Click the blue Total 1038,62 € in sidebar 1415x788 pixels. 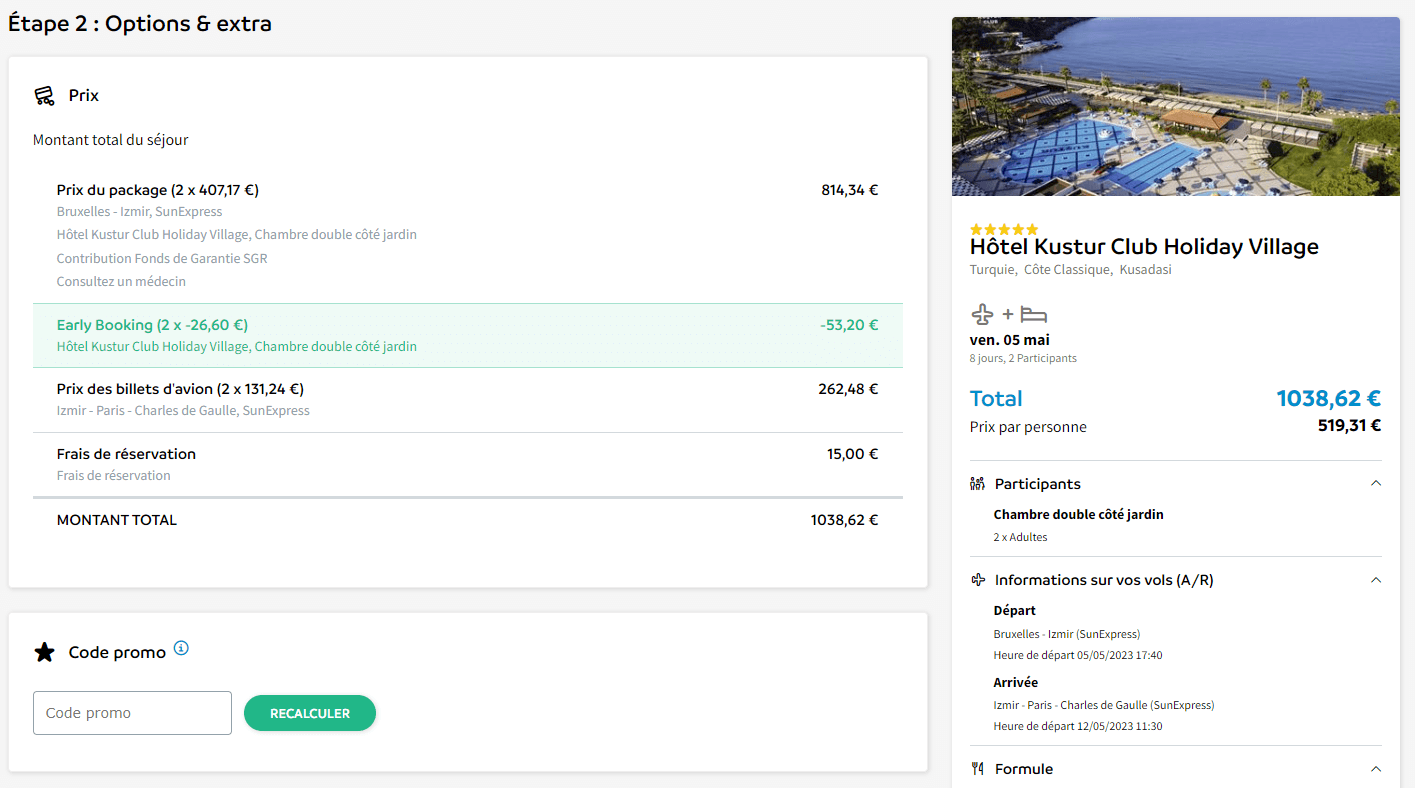click(x=1329, y=399)
